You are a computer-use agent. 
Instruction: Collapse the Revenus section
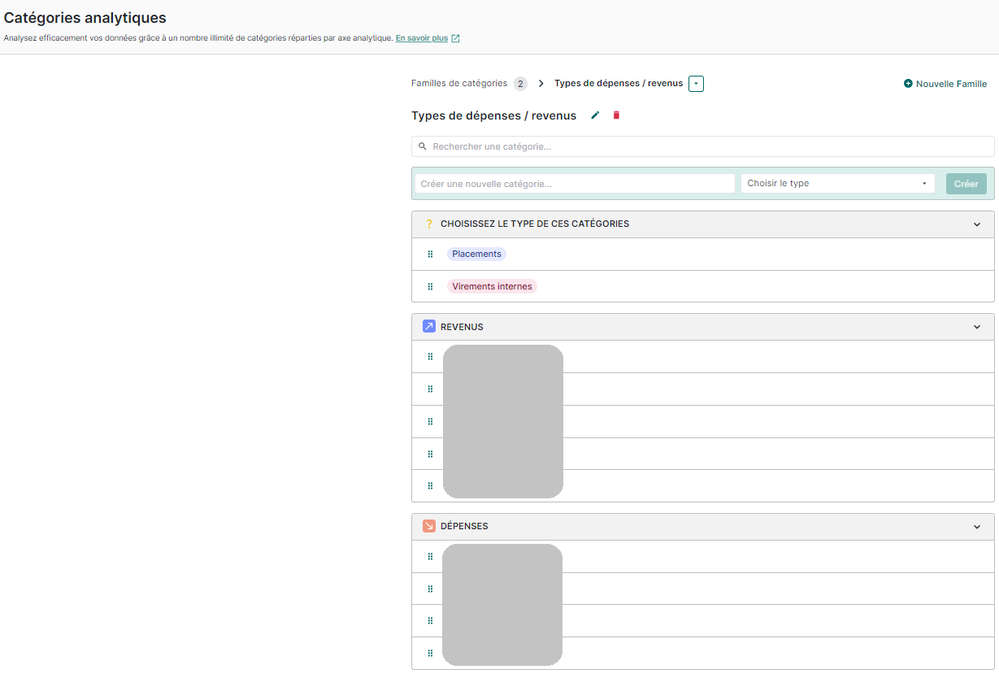(x=977, y=327)
